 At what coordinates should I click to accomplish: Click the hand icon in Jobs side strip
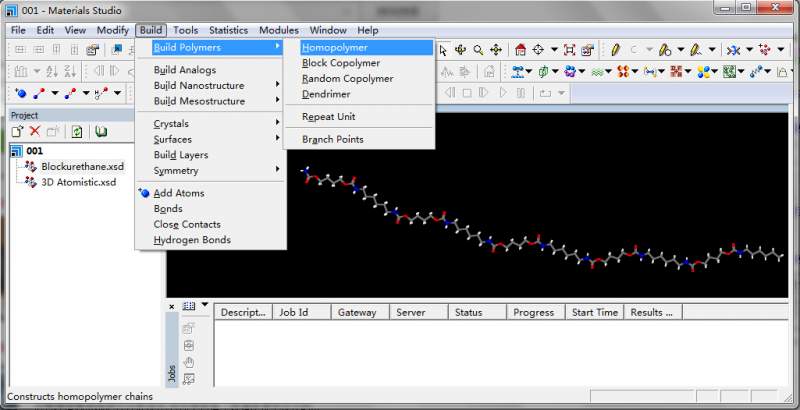189,363
